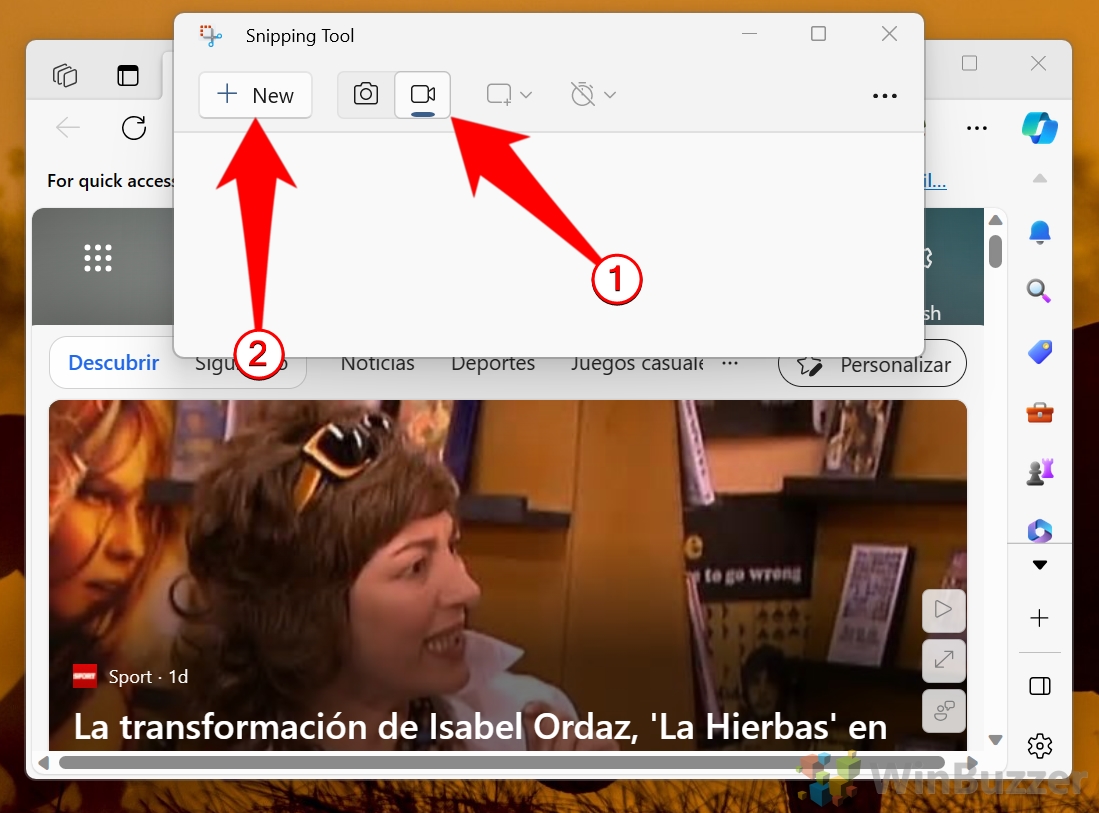Select the Juegos casuales tab

636,364
